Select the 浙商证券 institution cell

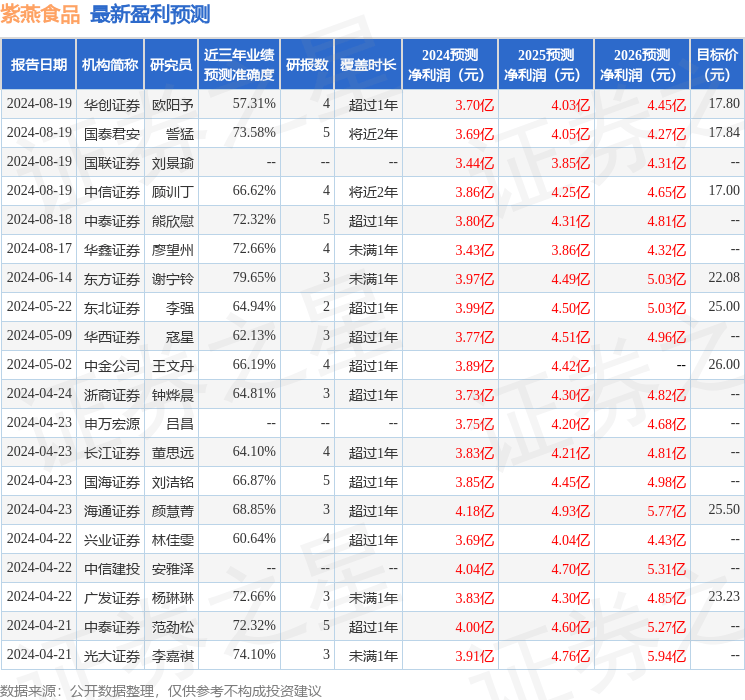tap(112, 395)
